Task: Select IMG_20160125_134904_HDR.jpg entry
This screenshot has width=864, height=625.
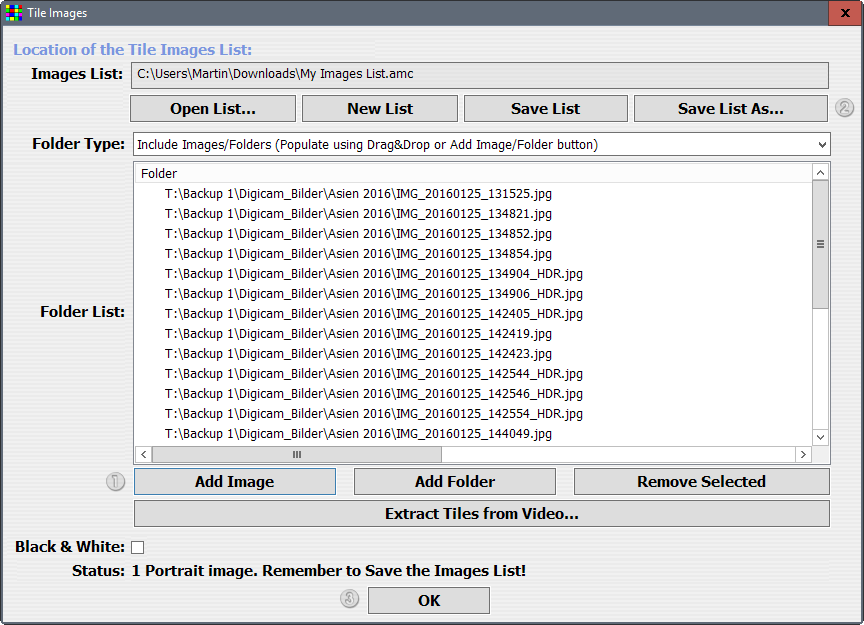Action: (x=374, y=273)
